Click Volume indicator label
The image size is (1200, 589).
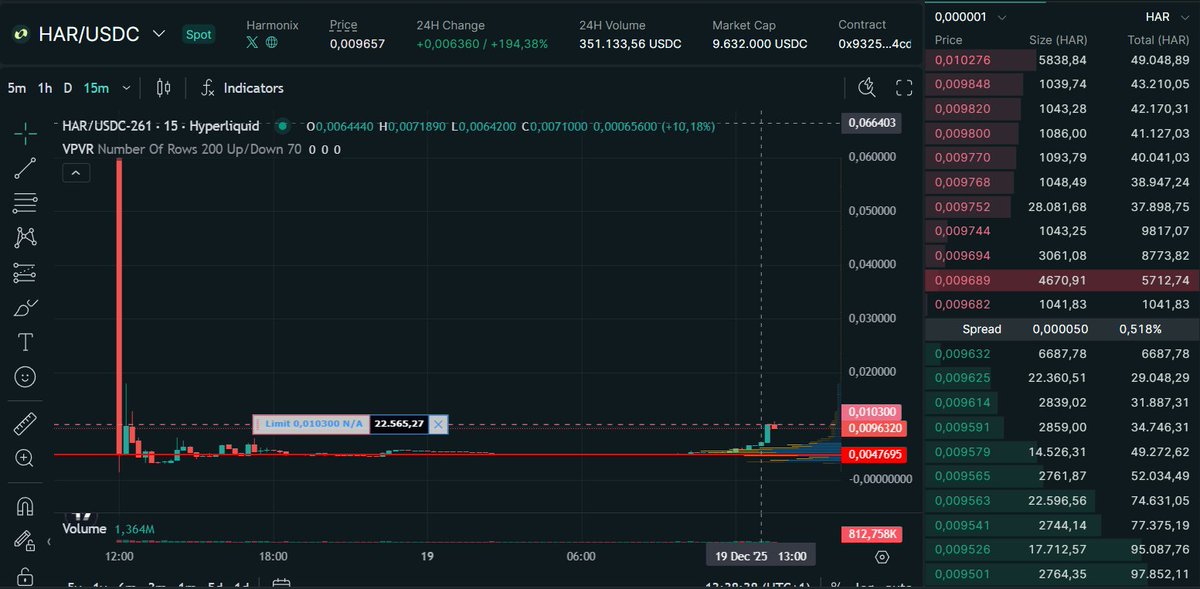pos(84,528)
